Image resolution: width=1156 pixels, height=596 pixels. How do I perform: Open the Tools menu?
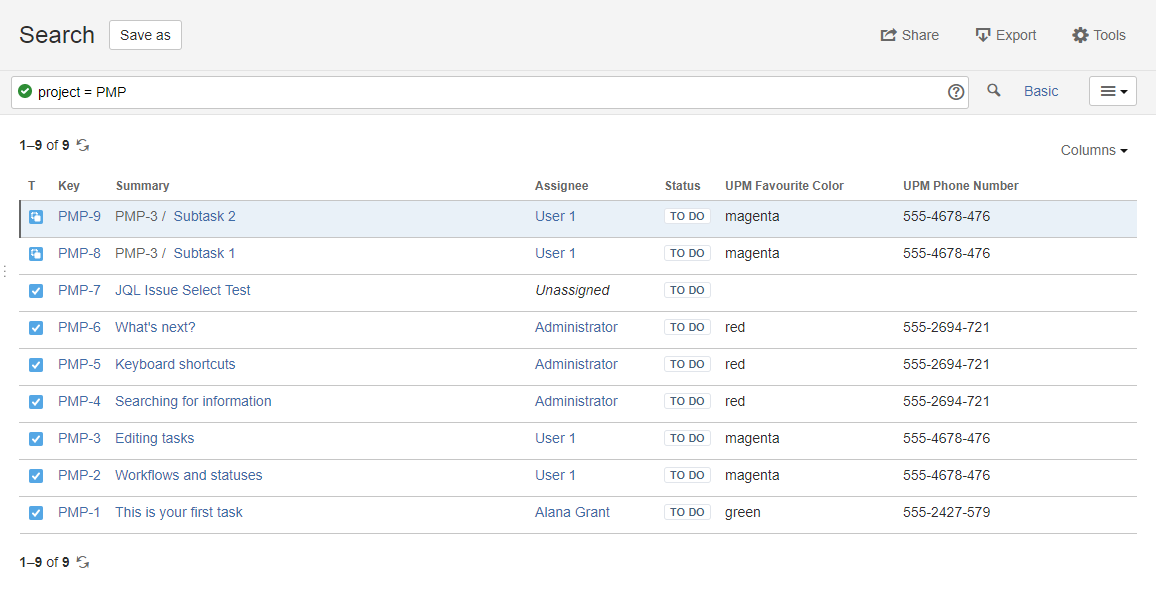coord(1099,35)
